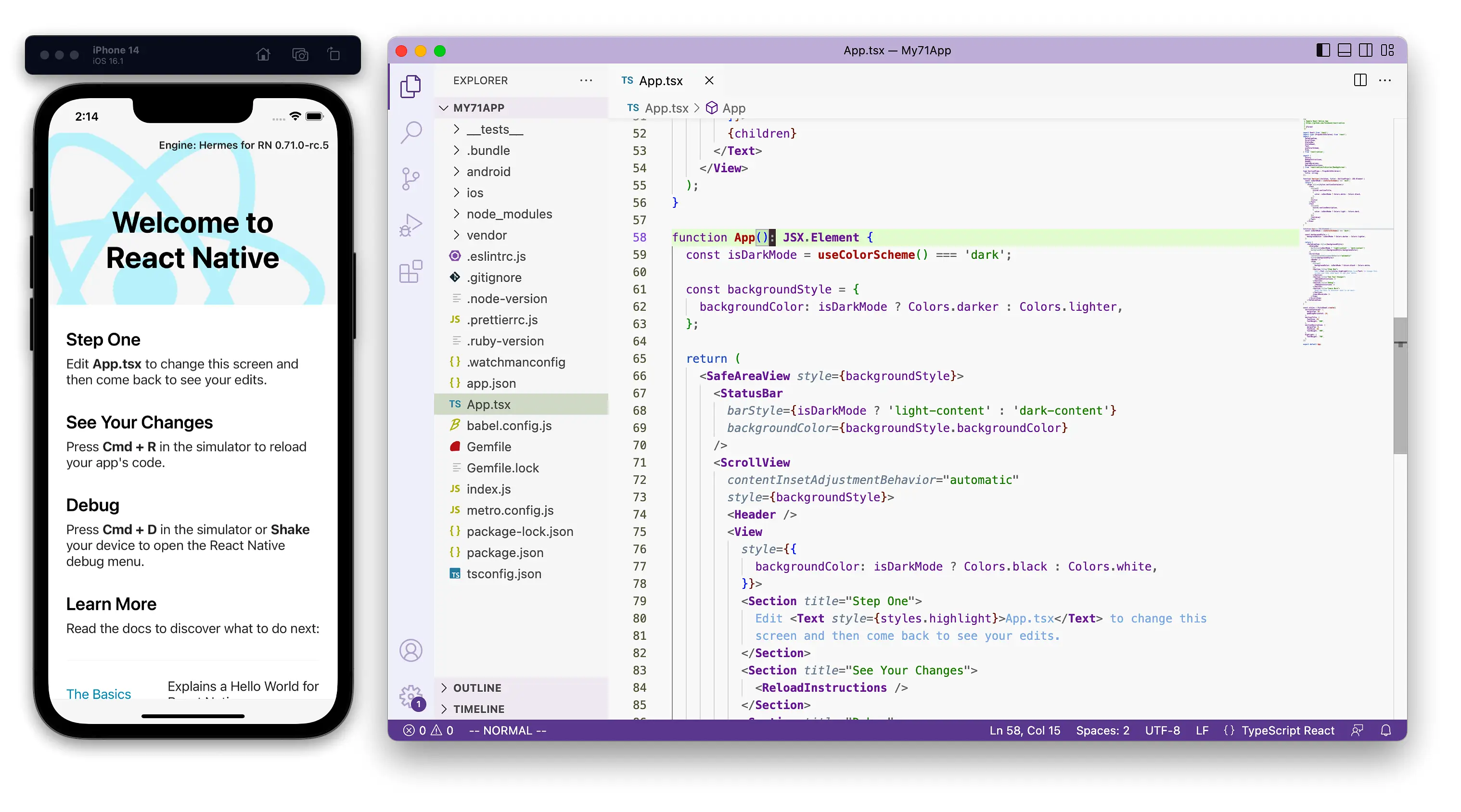Click the NORMAL vim mode indicator
Viewport: 1461px width, 812px height.
point(507,730)
